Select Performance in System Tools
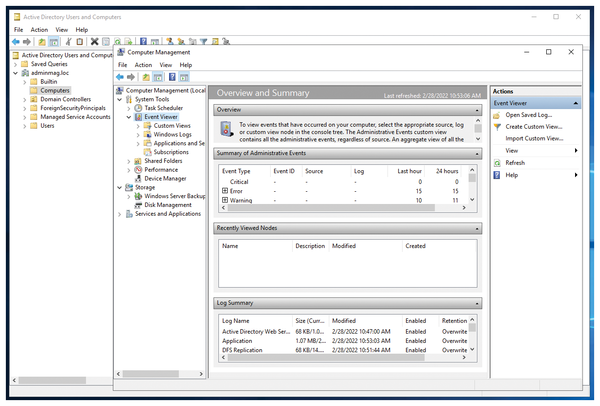 (161, 170)
